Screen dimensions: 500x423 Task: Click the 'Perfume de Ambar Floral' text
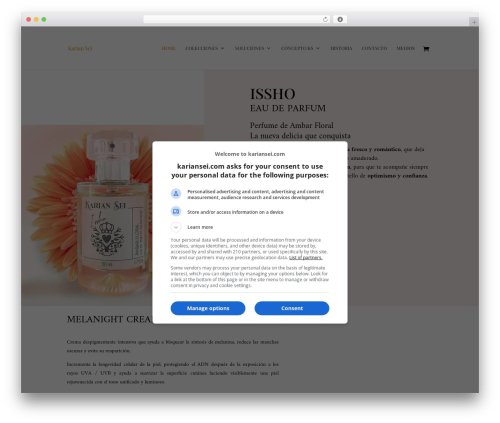coord(292,125)
